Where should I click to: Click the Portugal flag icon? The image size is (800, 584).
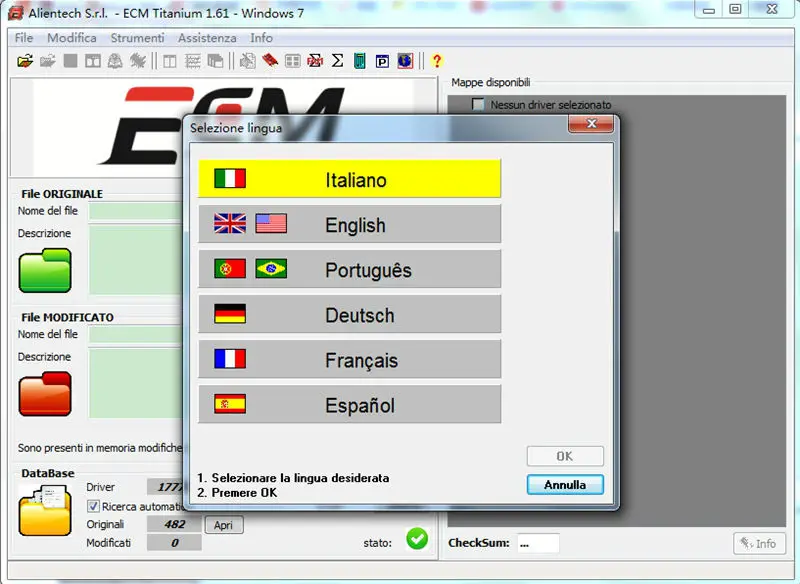(x=230, y=269)
